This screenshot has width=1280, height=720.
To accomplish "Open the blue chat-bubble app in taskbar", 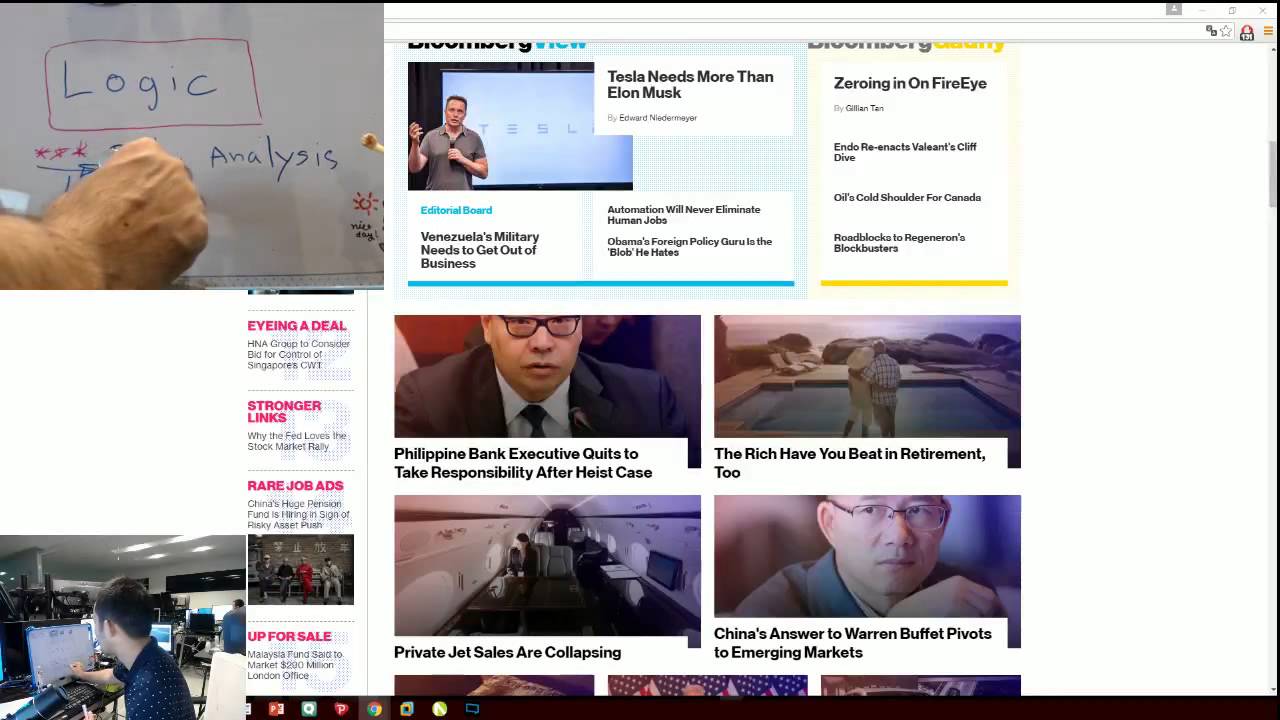I will click(472, 709).
